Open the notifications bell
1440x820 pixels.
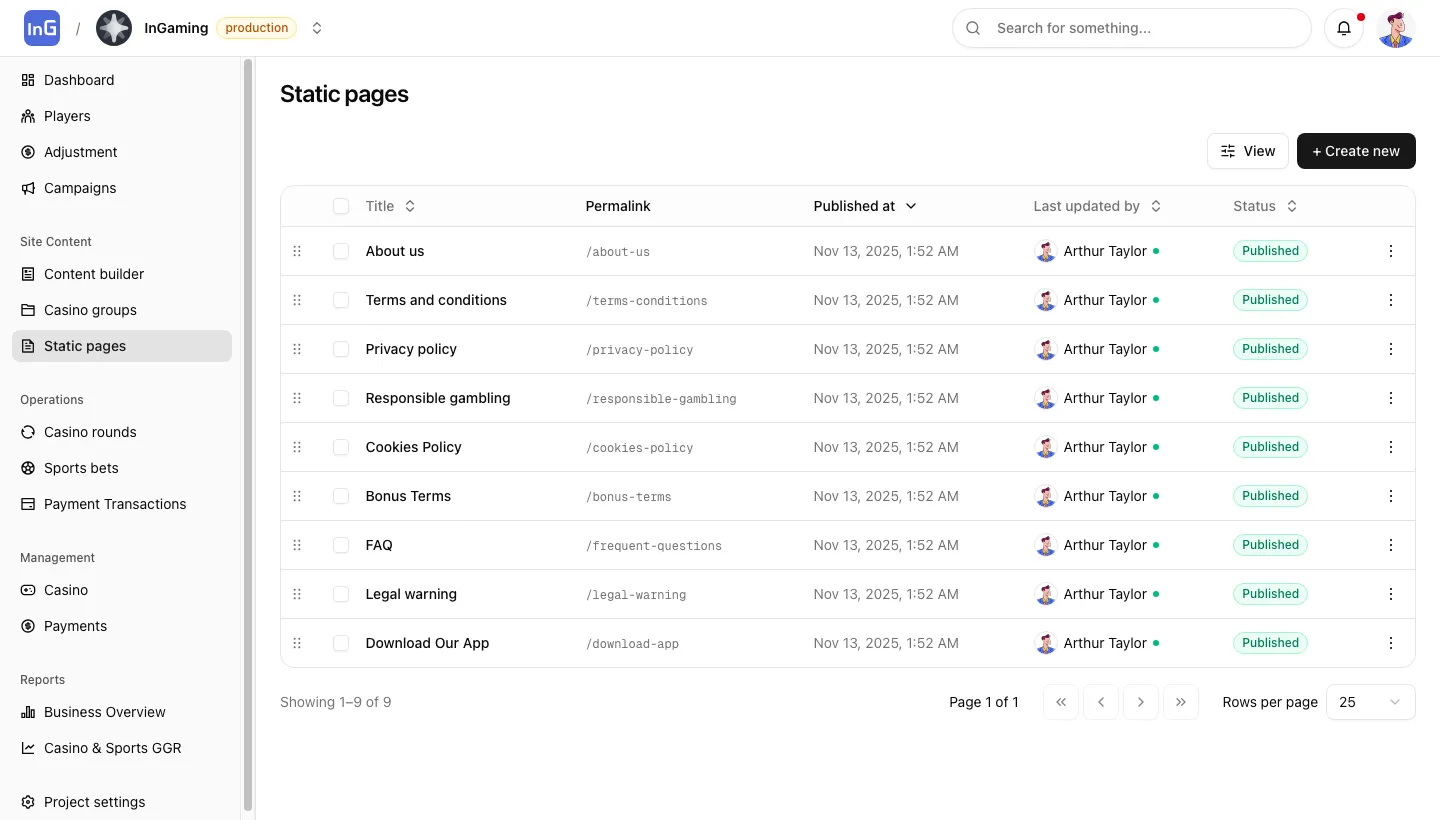pos(1344,28)
